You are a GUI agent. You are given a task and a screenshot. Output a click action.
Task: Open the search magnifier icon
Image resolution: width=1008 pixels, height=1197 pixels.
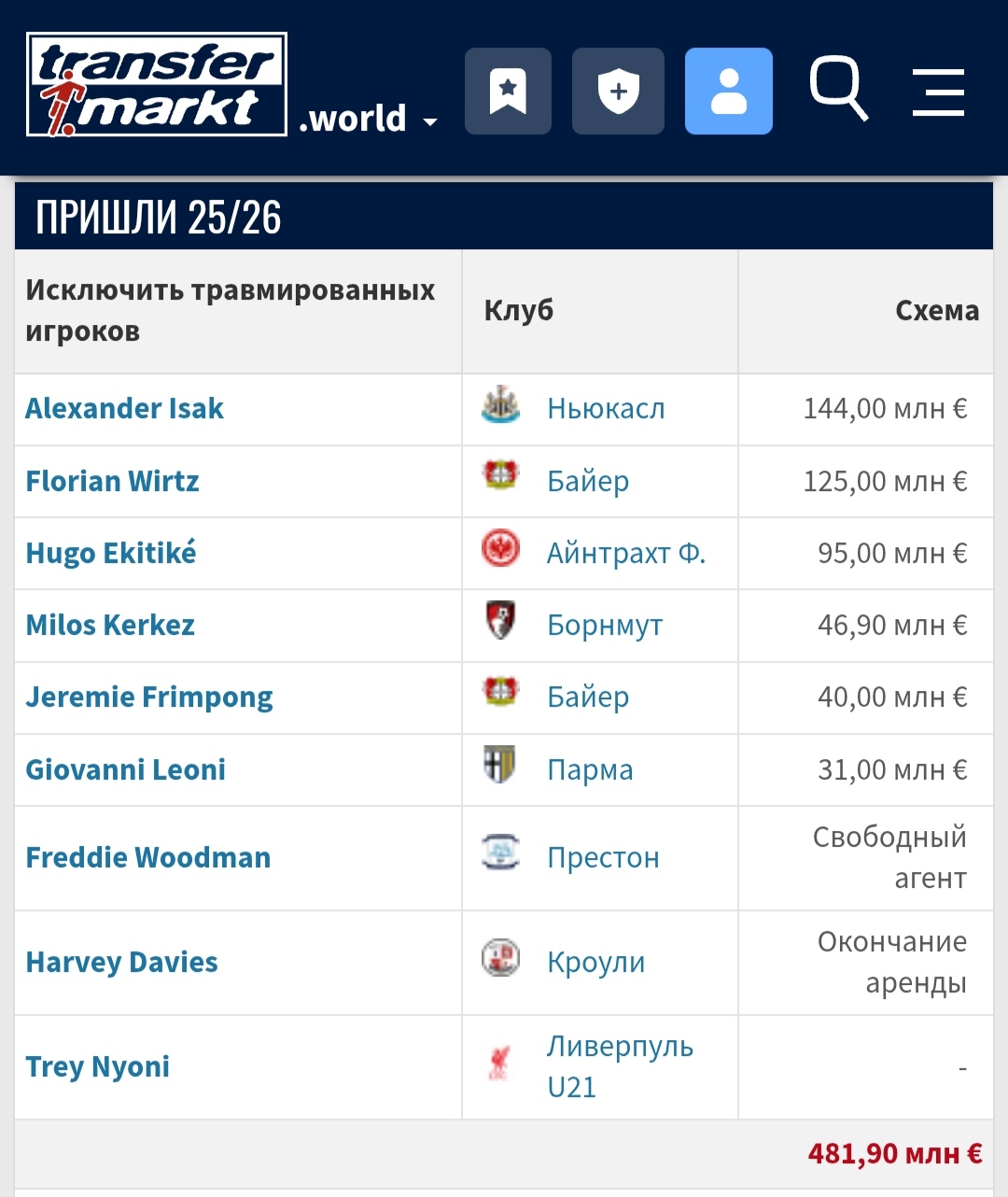(839, 90)
